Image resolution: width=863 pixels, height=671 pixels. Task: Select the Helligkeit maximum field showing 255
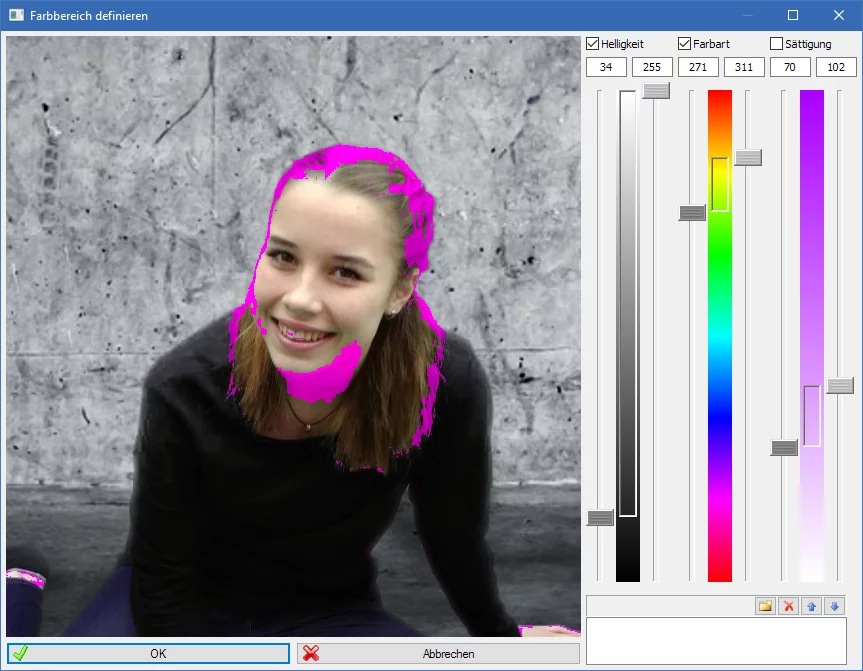coord(652,67)
